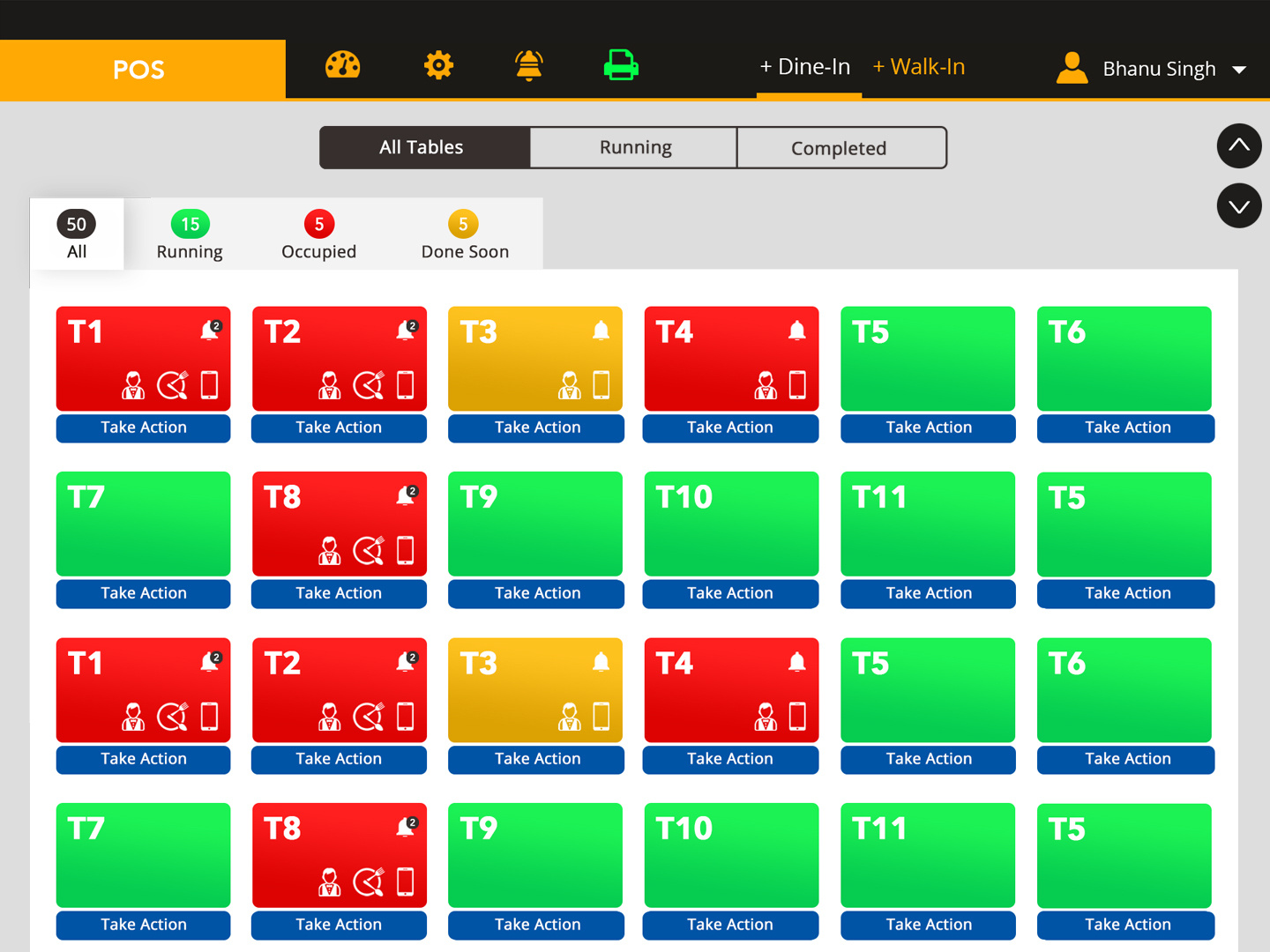Select the Done Soon filter chip
Viewport: 1270px width, 952px height.
(464, 234)
